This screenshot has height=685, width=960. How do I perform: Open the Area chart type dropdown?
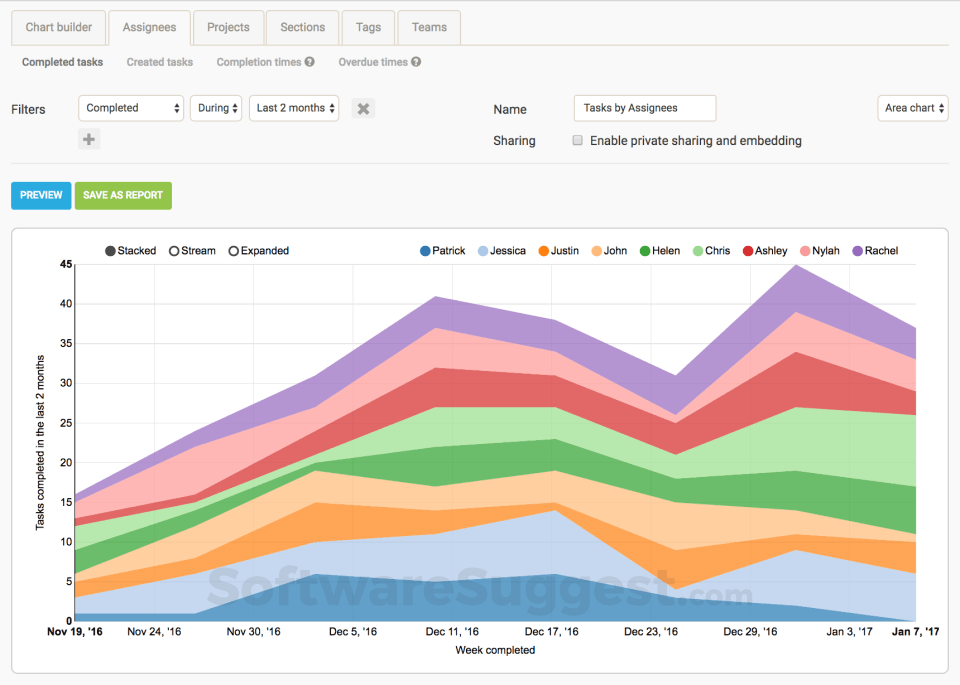click(x=912, y=108)
